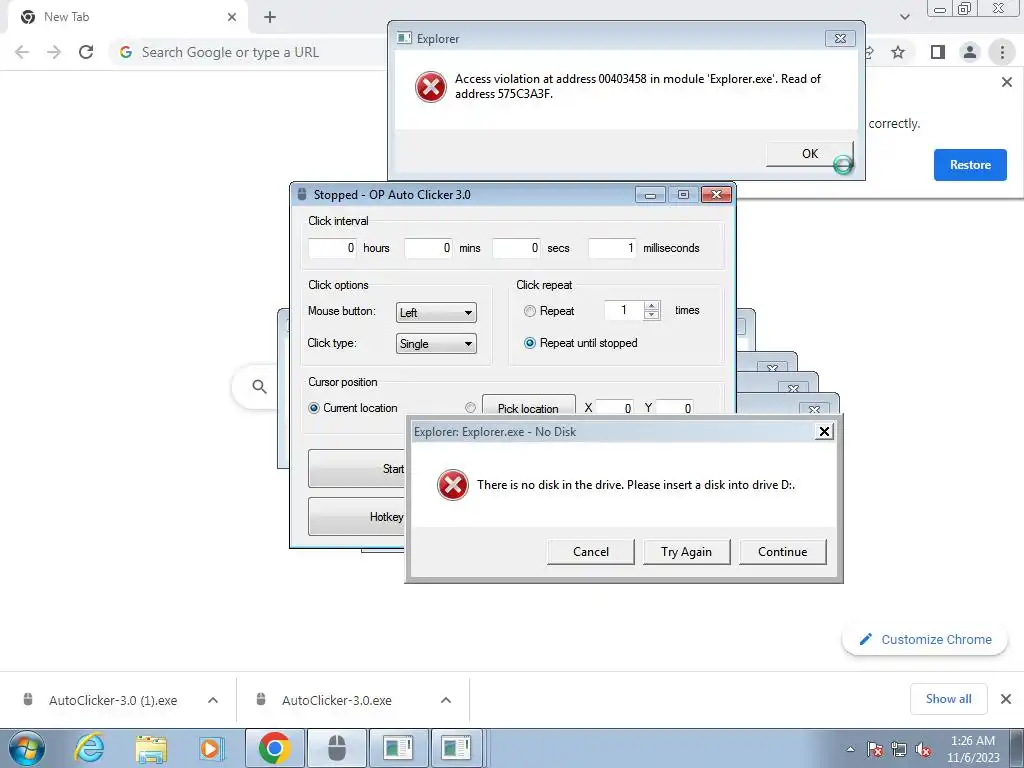Decrease the repeat times spinner

[x=651, y=315]
